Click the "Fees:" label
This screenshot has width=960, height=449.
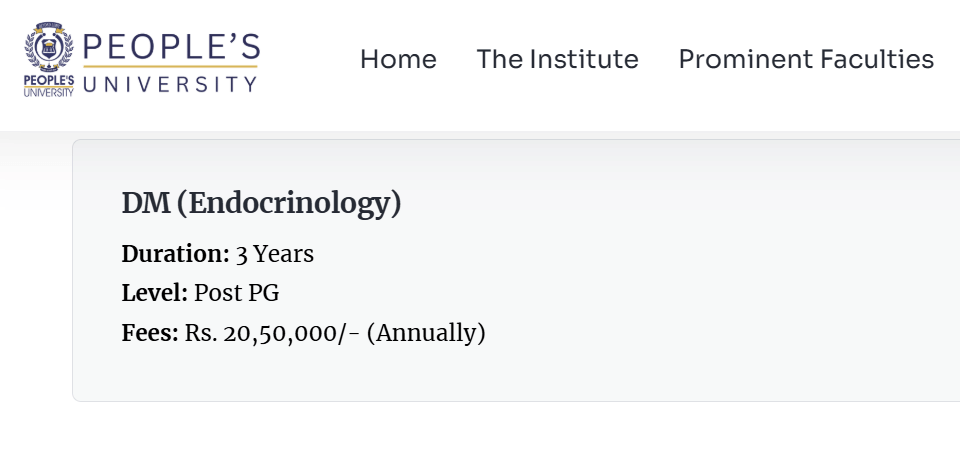click(x=150, y=332)
